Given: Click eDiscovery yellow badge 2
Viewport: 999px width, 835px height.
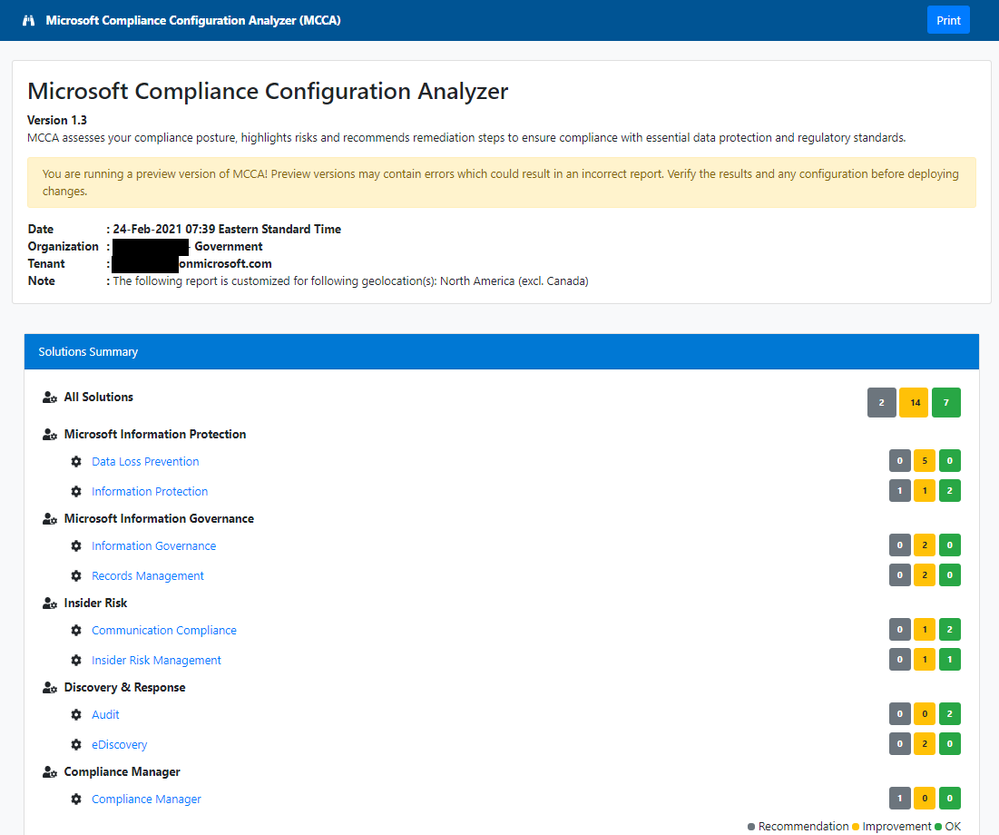Looking at the screenshot, I should click(x=924, y=744).
